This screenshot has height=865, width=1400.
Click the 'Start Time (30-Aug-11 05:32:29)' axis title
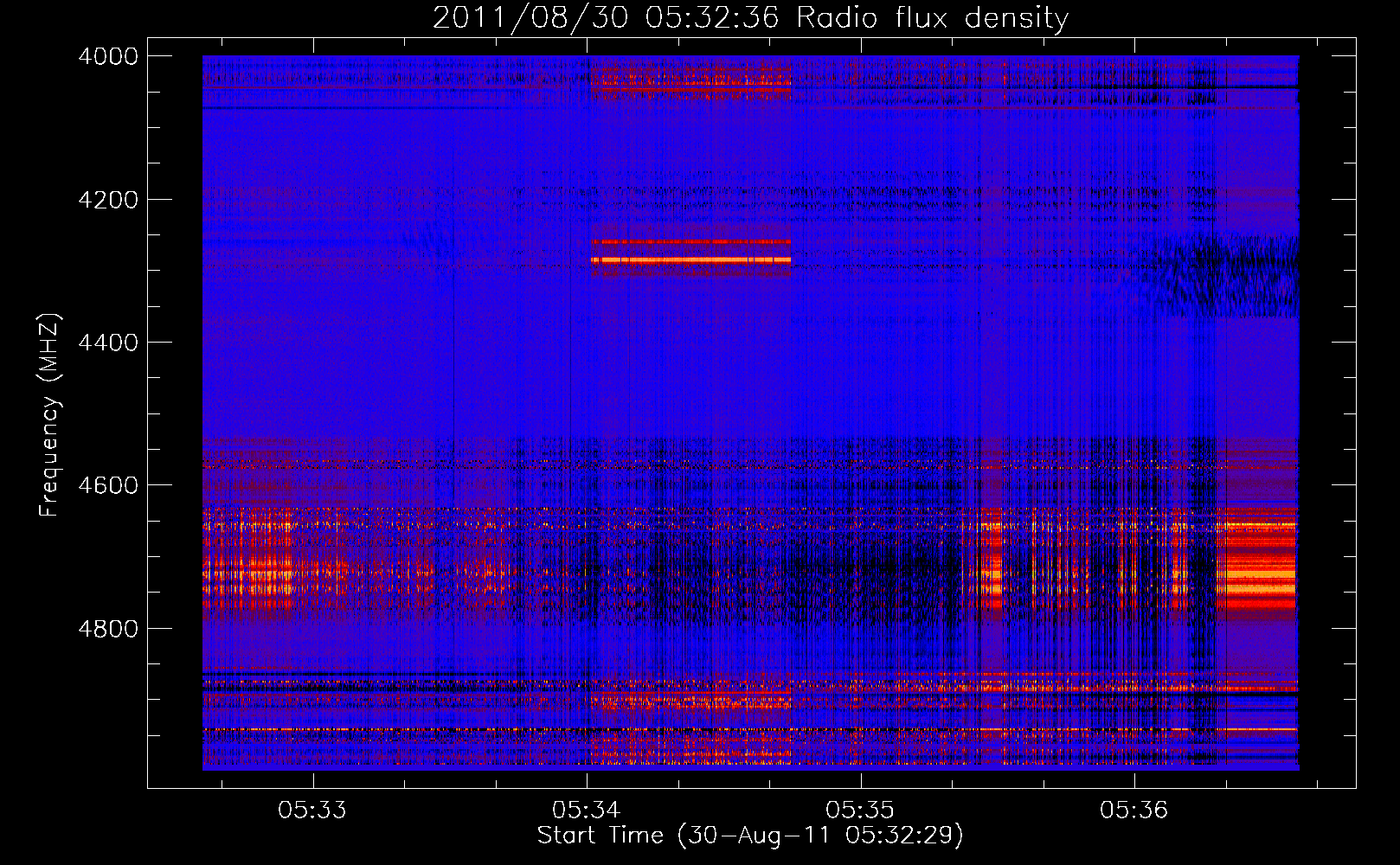coord(750,836)
